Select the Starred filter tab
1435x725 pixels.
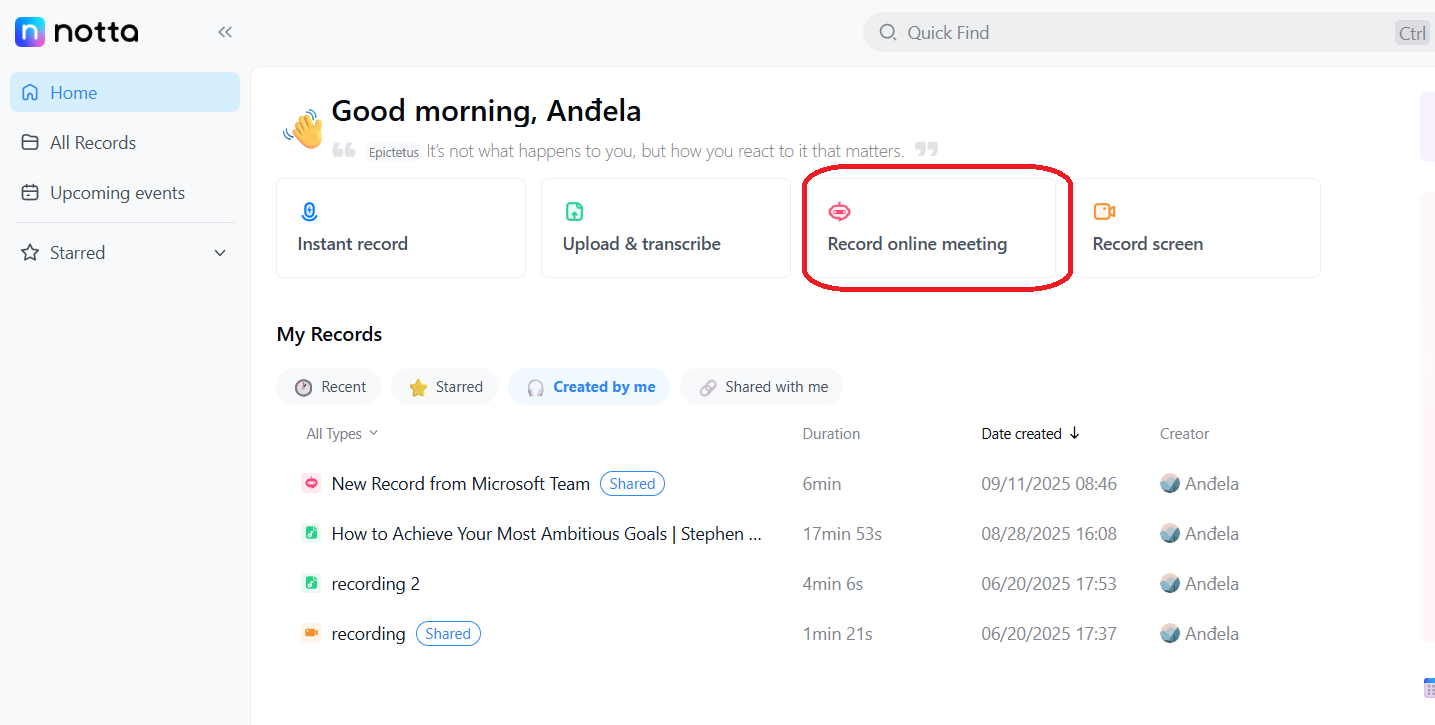point(445,387)
